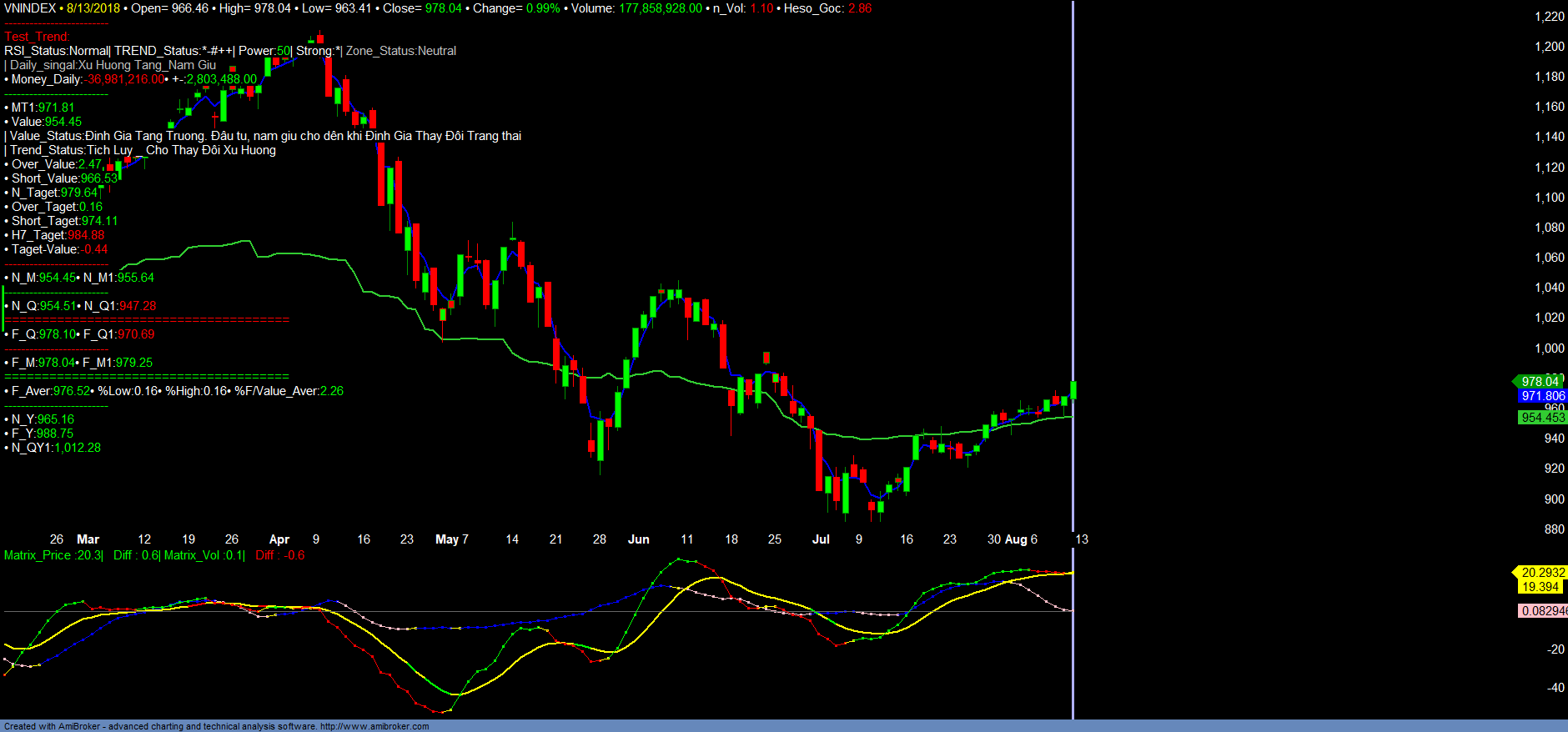The image size is (1568, 732).
Task: Click the VNINDEX symbol name in header
Action: click(x=30, y=8)
